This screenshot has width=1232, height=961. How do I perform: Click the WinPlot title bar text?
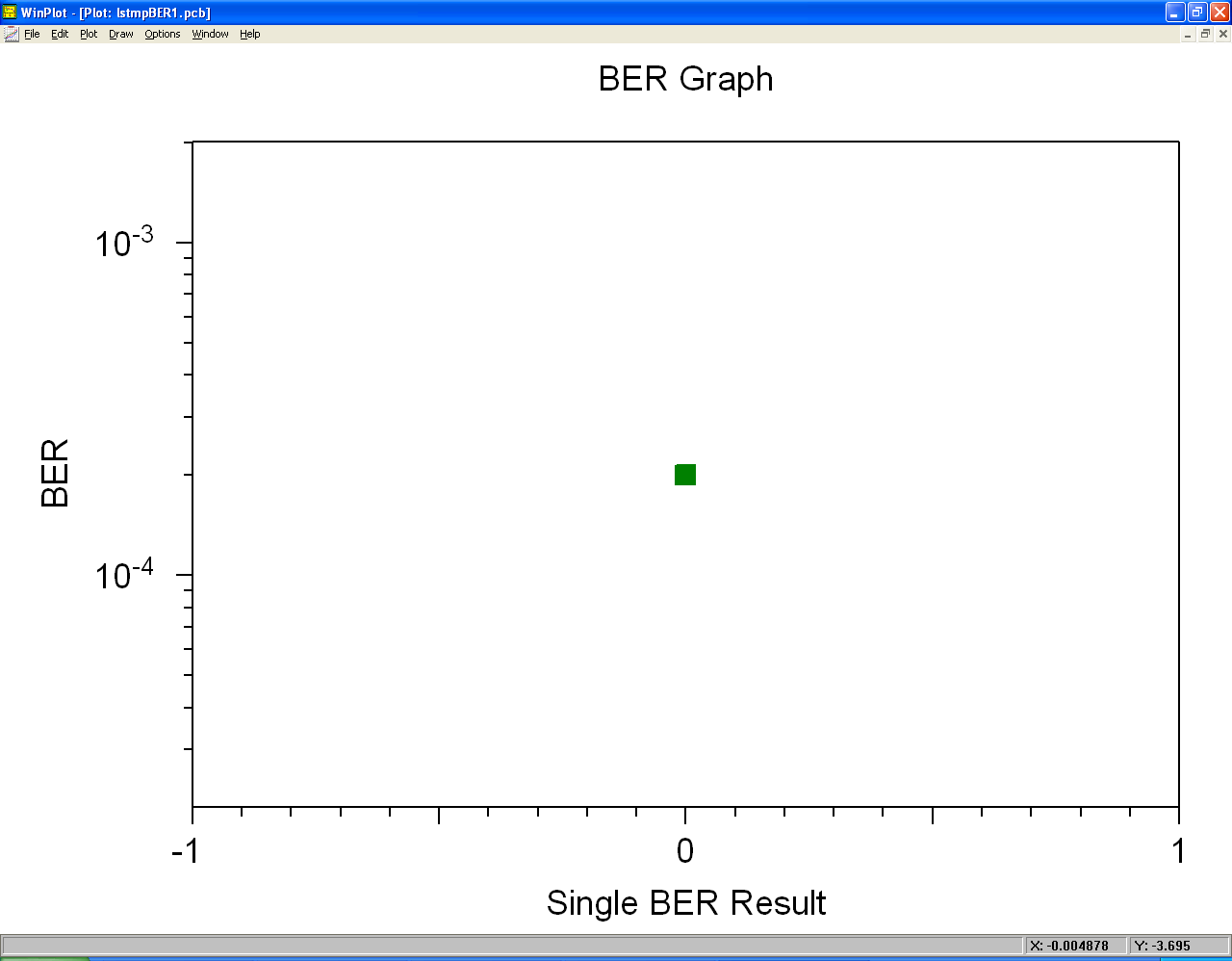(115, 13)
